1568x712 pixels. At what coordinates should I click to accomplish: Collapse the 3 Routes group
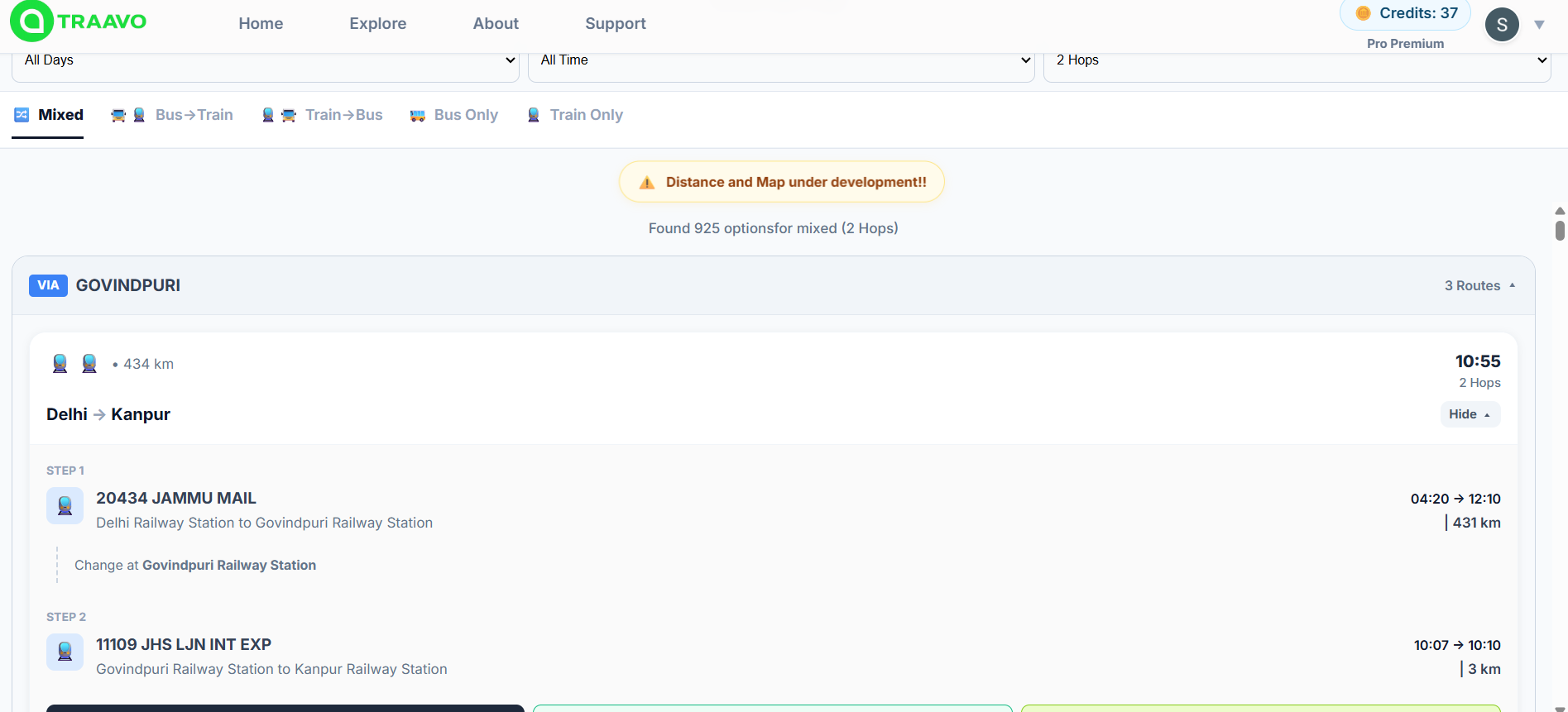1479,285
